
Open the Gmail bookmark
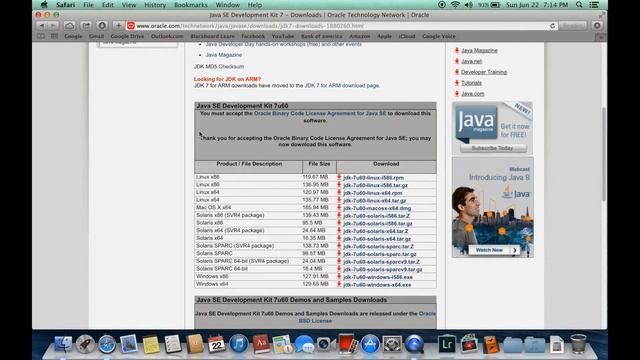(x=96, y=36)
